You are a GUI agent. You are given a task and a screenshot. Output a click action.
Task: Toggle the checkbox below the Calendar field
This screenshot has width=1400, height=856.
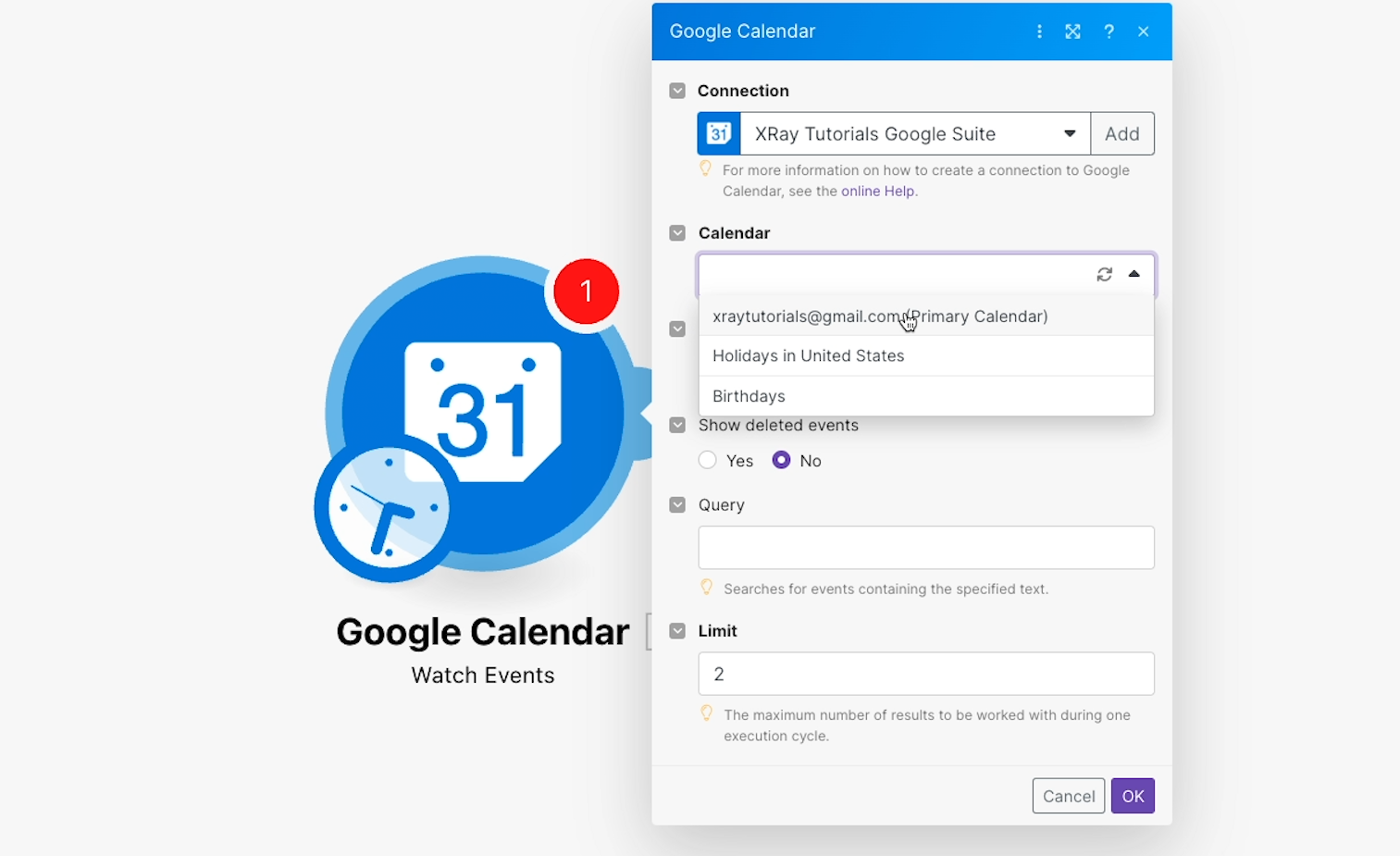tap(677, 329)
